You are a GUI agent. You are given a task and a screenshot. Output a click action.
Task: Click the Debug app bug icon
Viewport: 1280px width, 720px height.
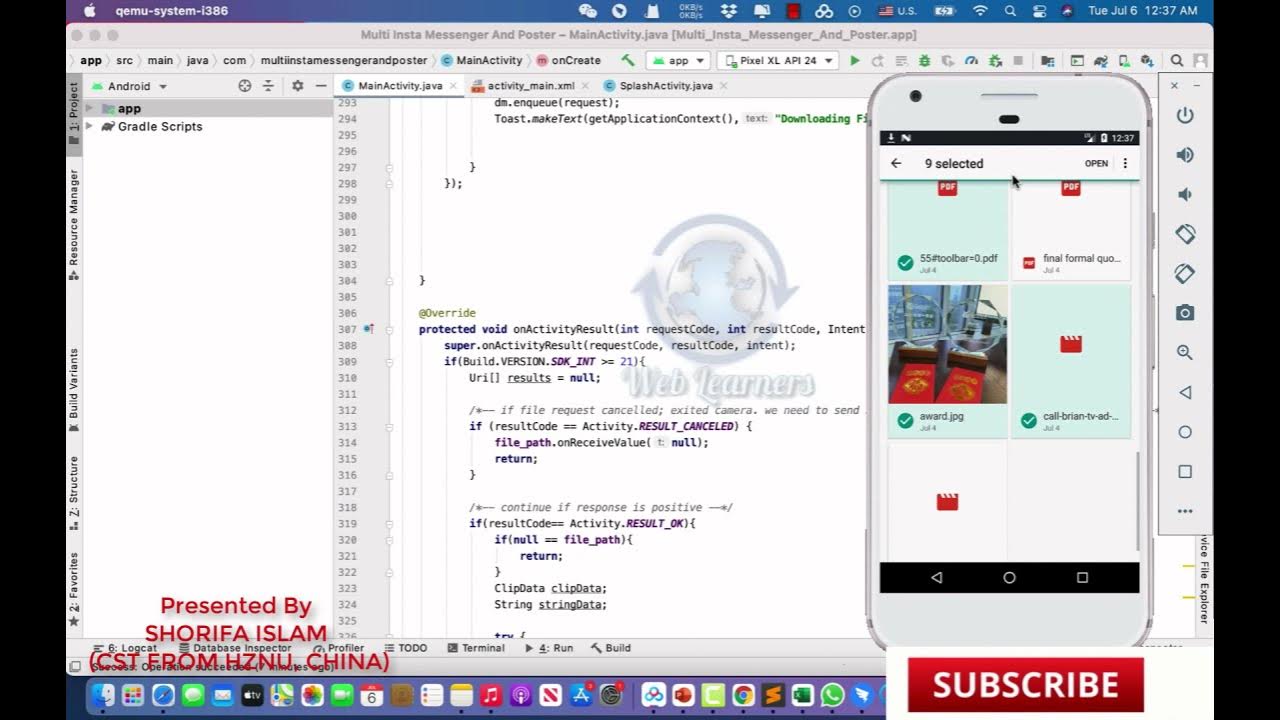[x=924, y=61]
